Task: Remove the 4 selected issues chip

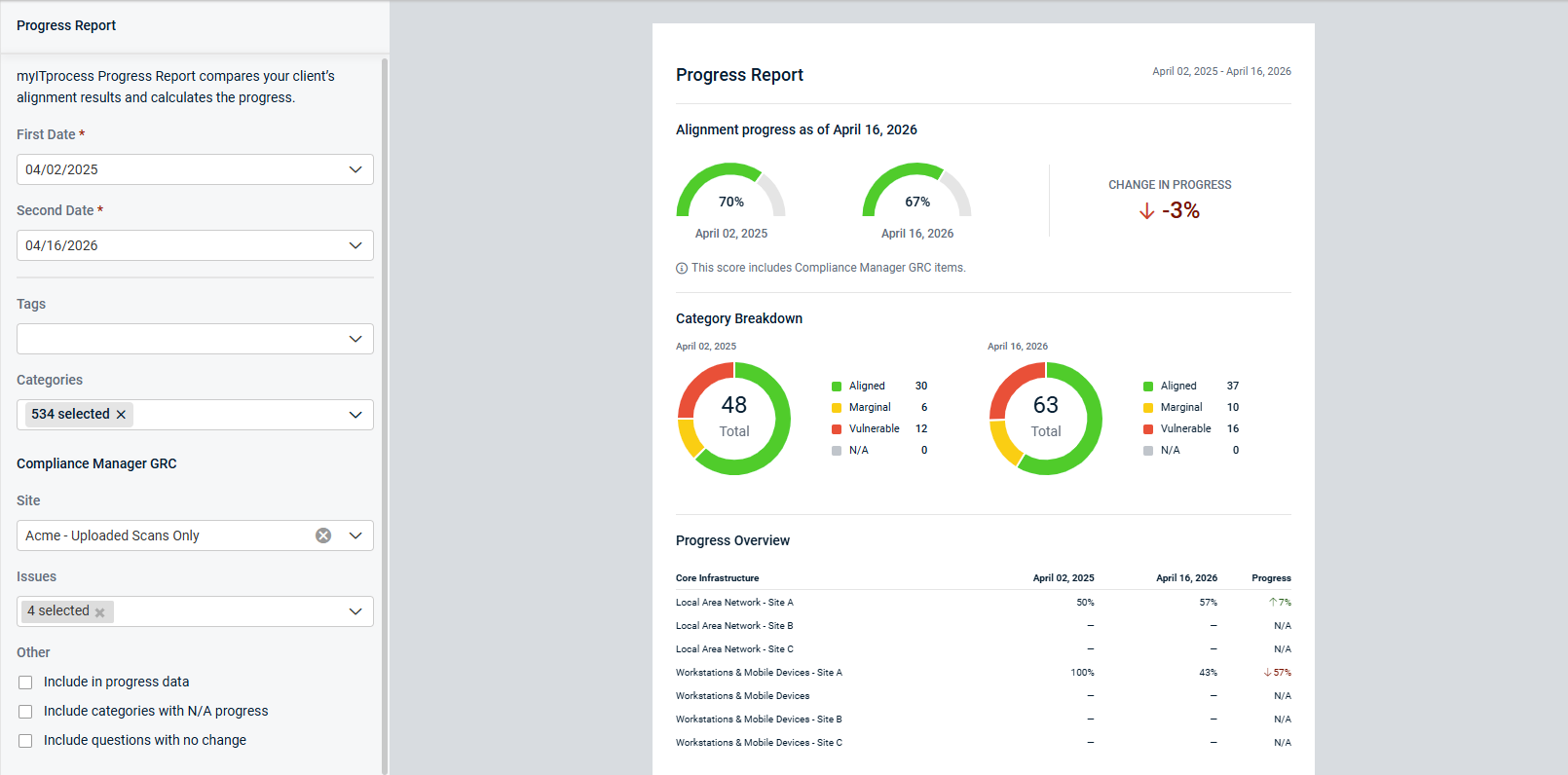Action: coord(99,612)
